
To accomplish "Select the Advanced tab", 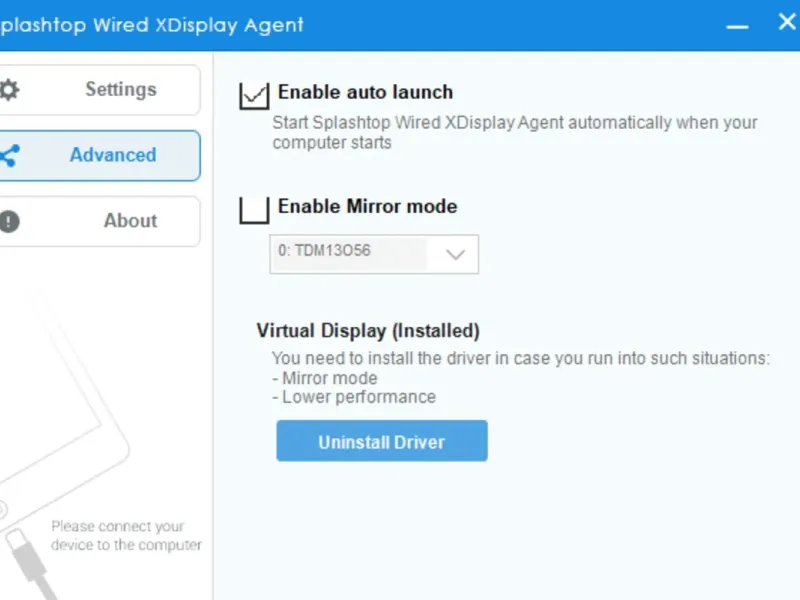I will [x=99, y=156].
